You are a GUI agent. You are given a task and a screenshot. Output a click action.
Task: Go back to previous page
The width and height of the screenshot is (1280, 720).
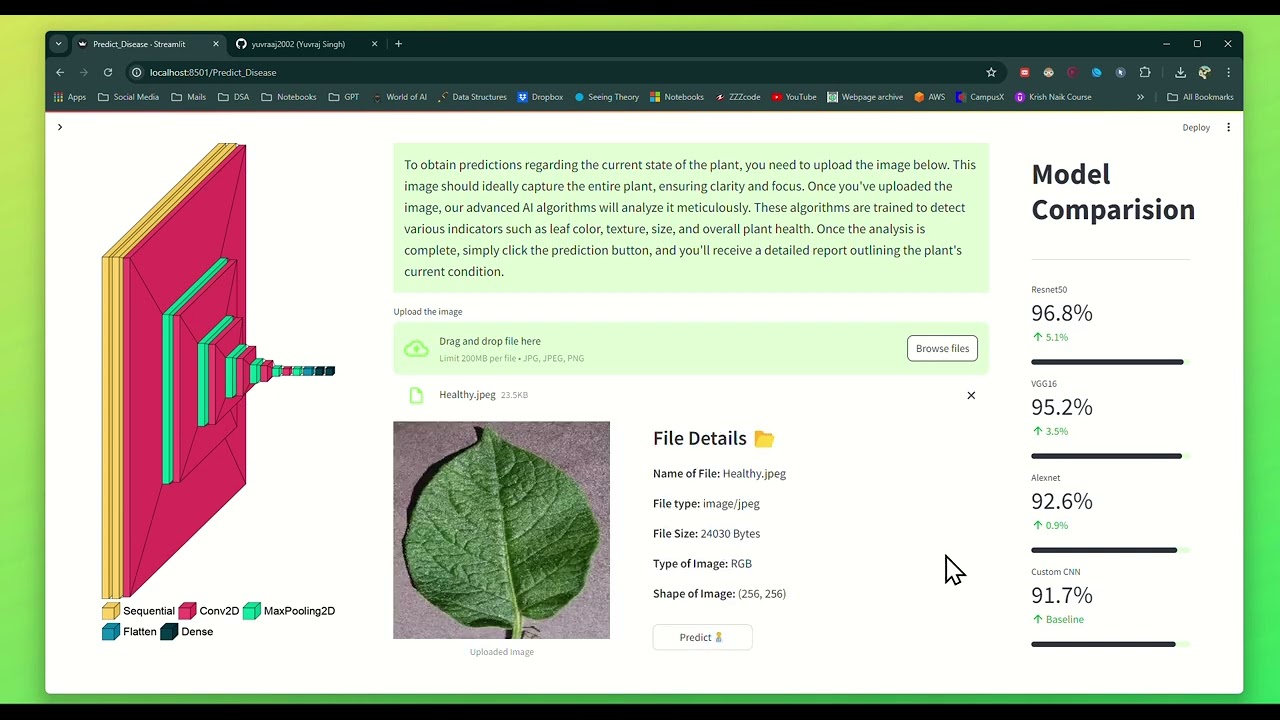(60, 72)
